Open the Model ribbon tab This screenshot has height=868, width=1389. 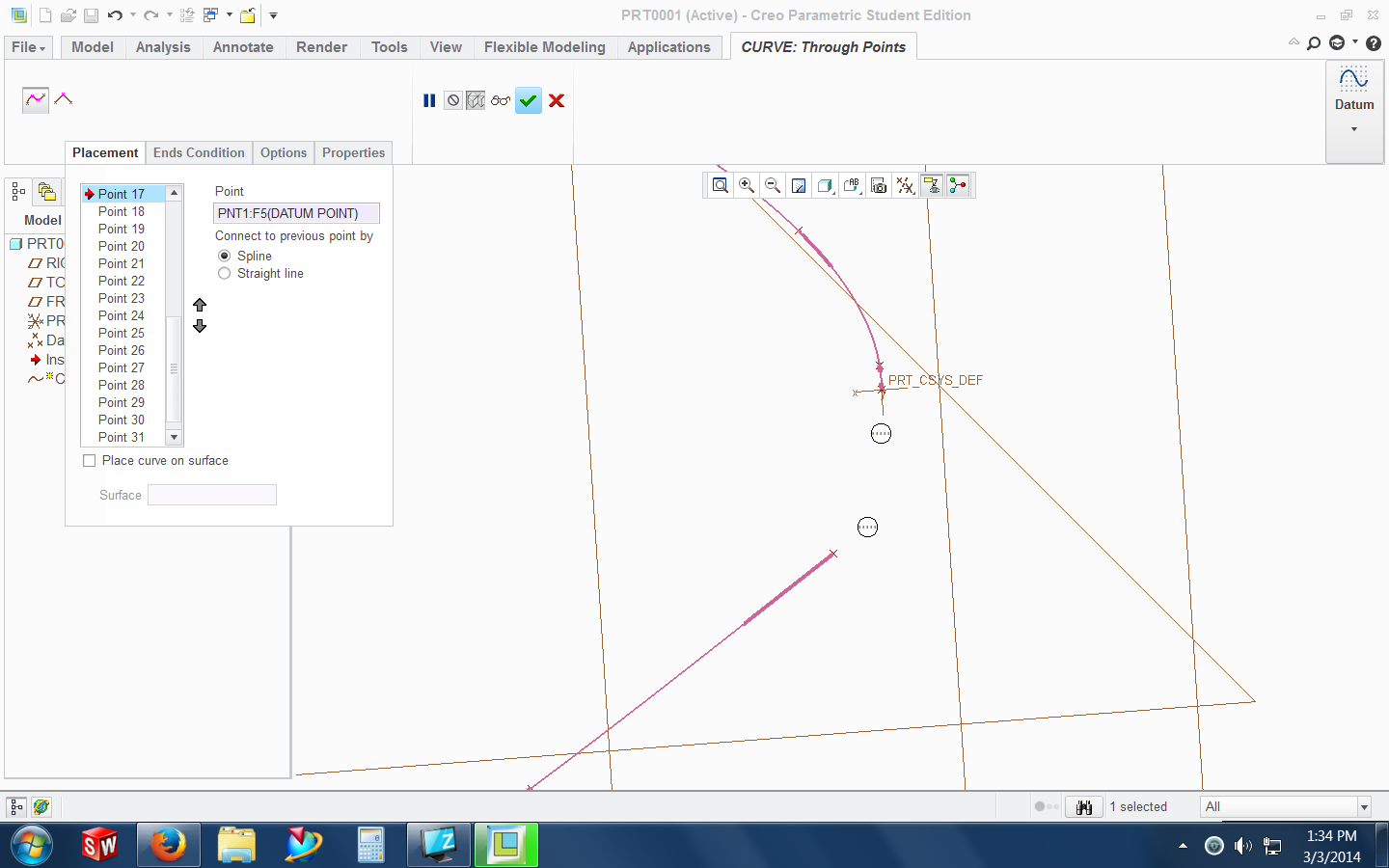(x=93, y=47)
